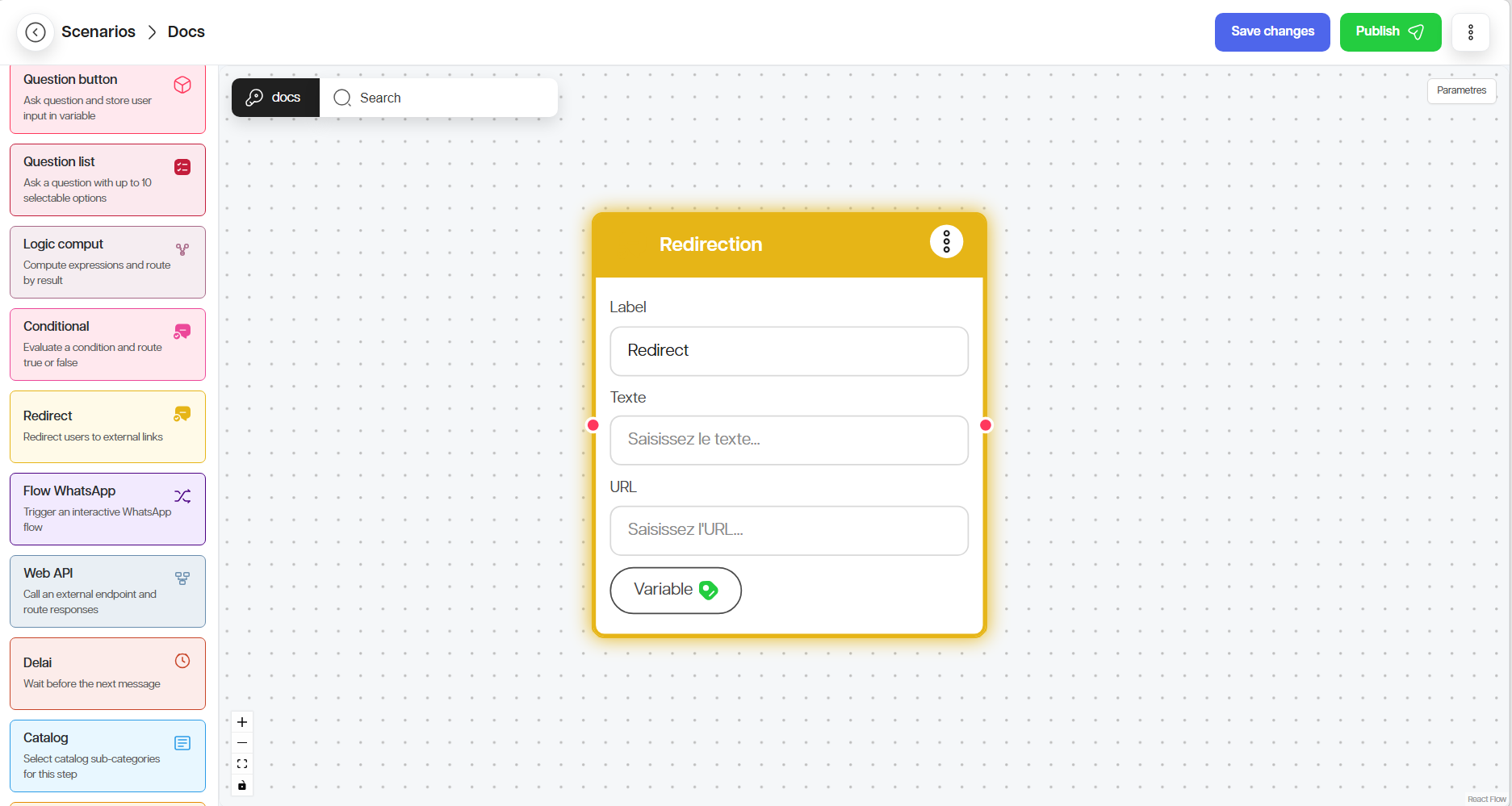Publish the scenario
1512x806 pixels.
coord(1389,31)
